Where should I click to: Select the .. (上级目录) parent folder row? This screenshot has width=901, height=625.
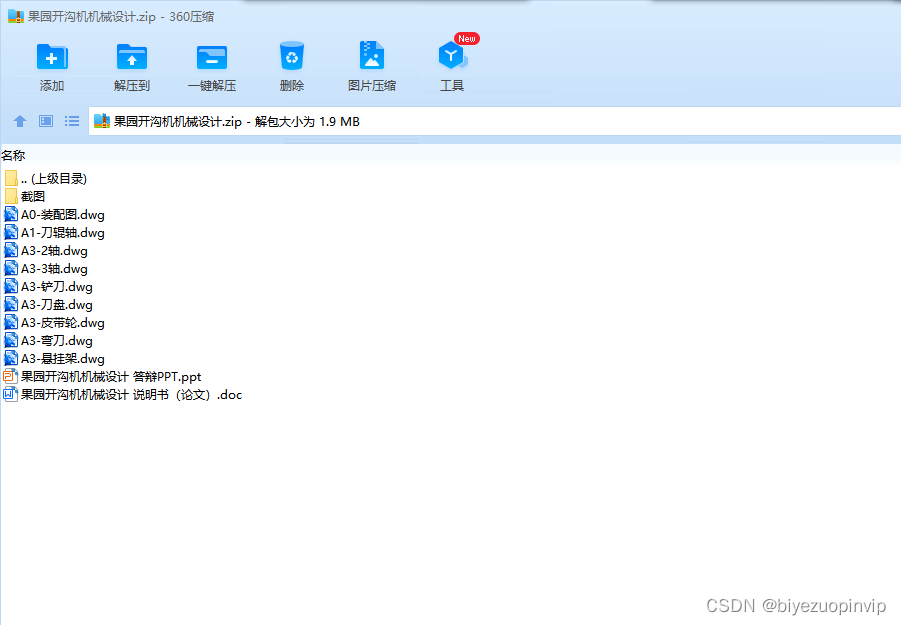tap(45, 179)
